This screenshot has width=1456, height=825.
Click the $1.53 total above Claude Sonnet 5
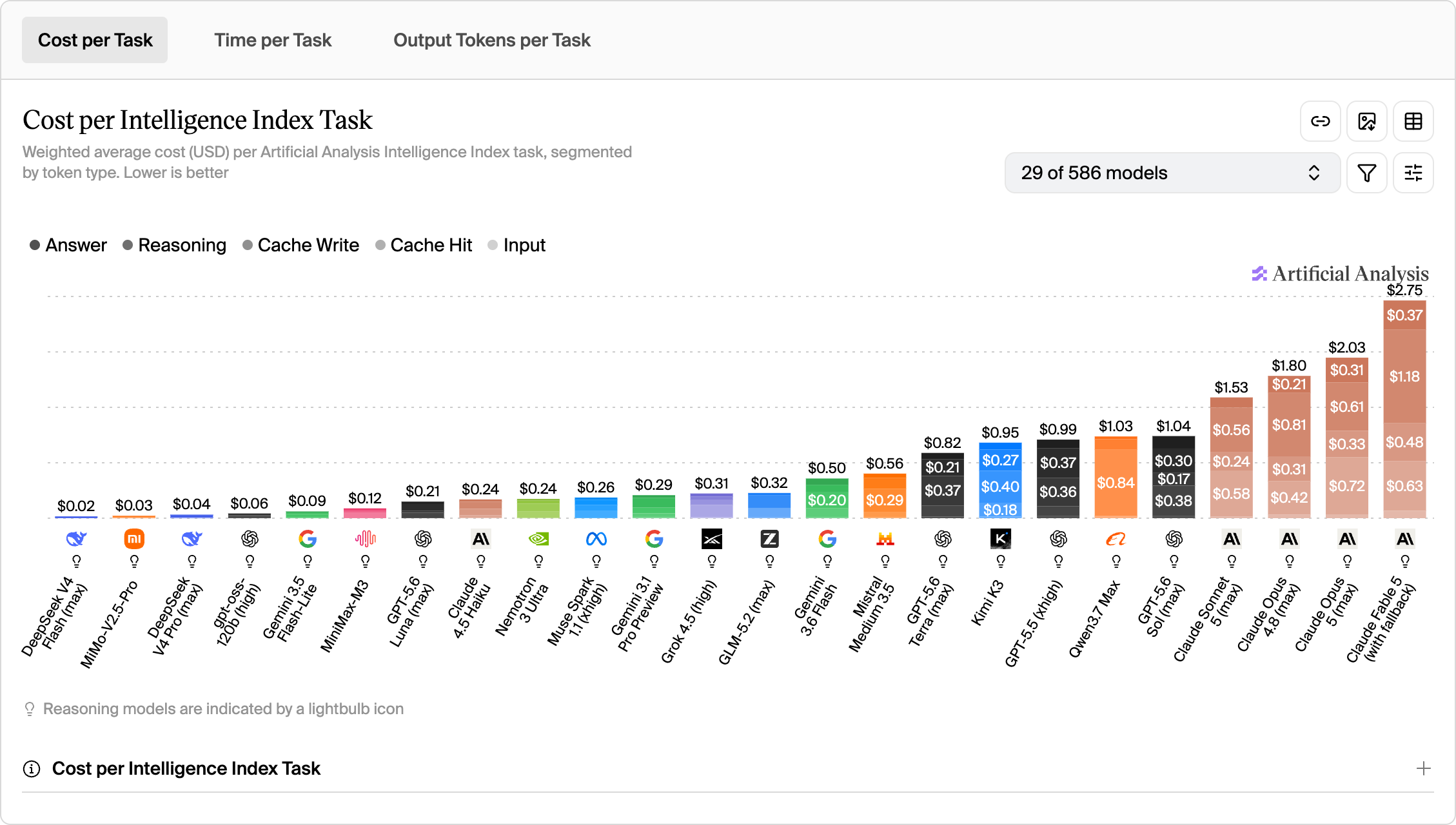(x=1232, y=387)
